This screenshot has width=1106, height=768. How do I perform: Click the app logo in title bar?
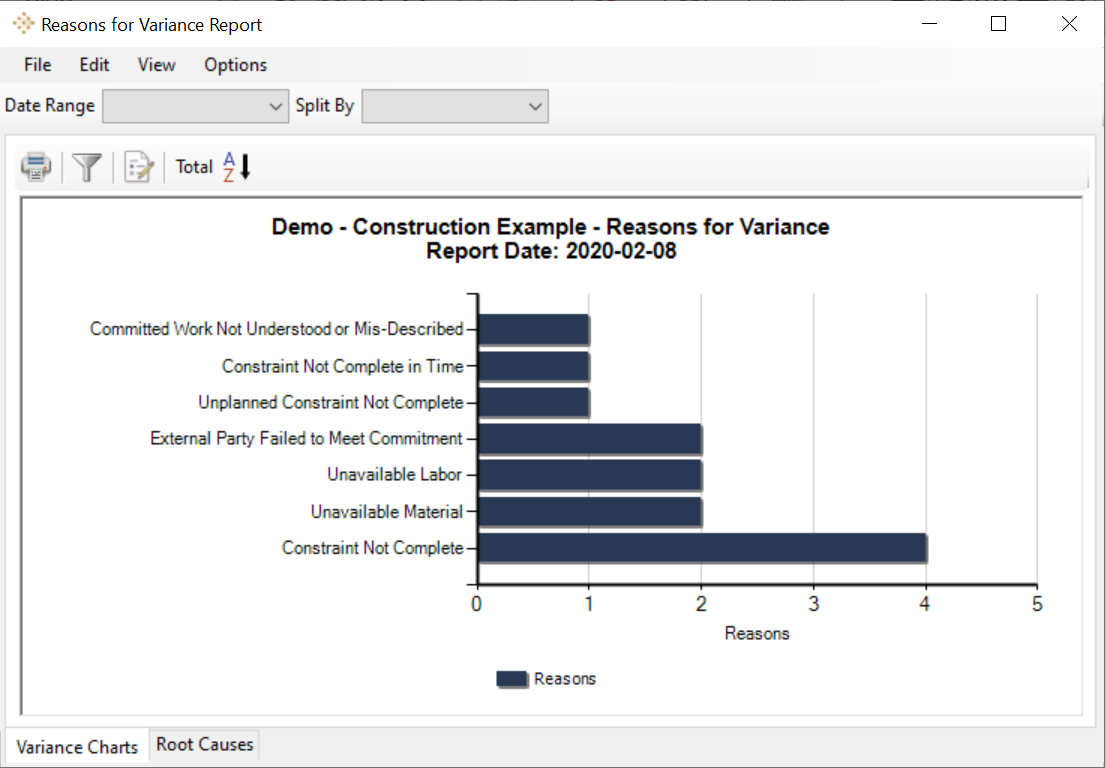23,24
